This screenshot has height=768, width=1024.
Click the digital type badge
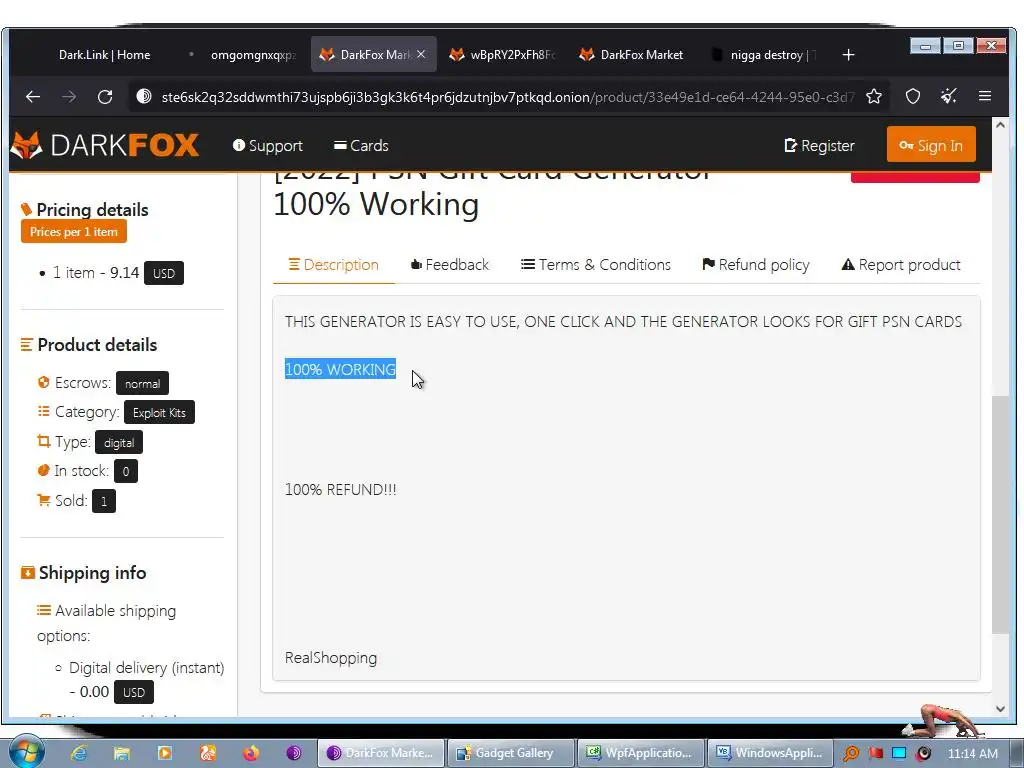119,442
